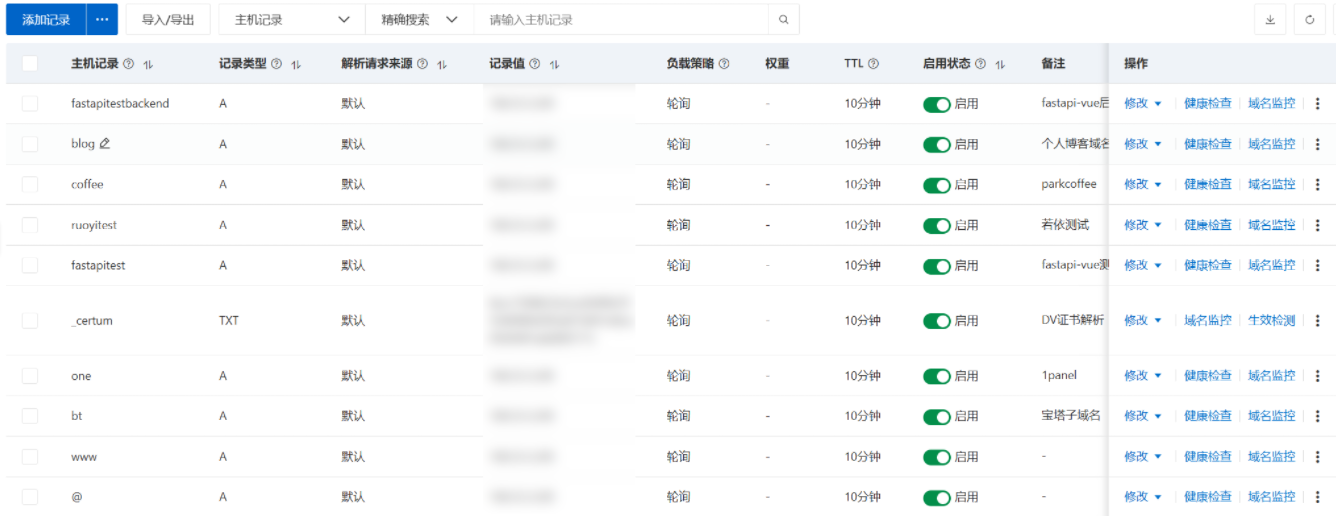
Task: Sort by 启用状态 column
Action: pos(1000,64)
